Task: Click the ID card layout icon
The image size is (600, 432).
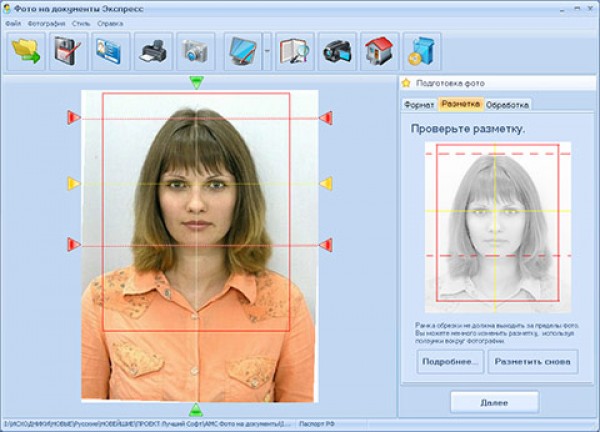Action: click(111, 50)
